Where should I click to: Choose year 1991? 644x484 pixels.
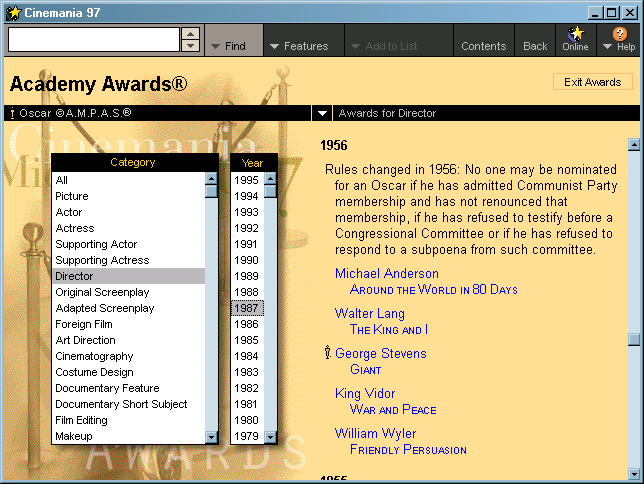pos(248,244)
